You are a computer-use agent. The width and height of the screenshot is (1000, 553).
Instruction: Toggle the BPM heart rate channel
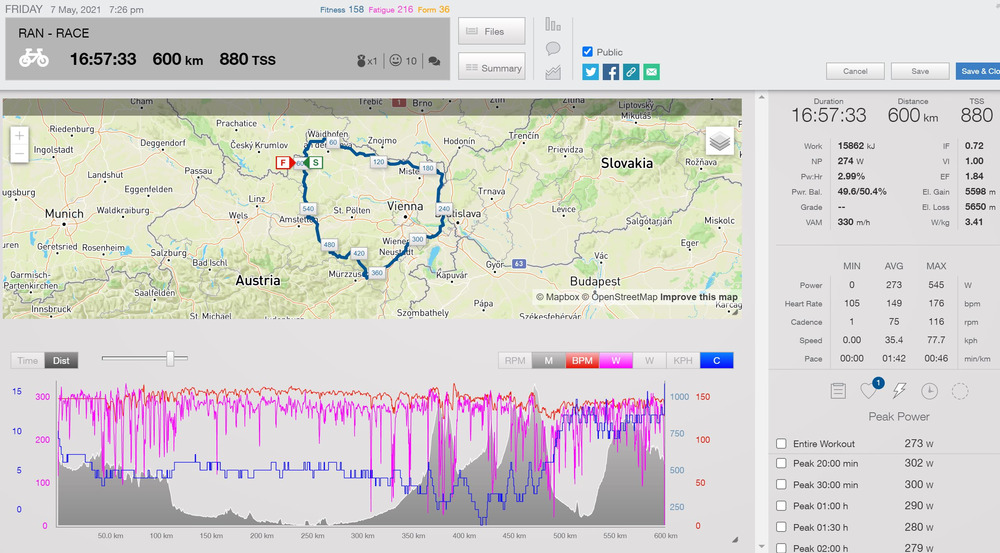pos(581,360)
